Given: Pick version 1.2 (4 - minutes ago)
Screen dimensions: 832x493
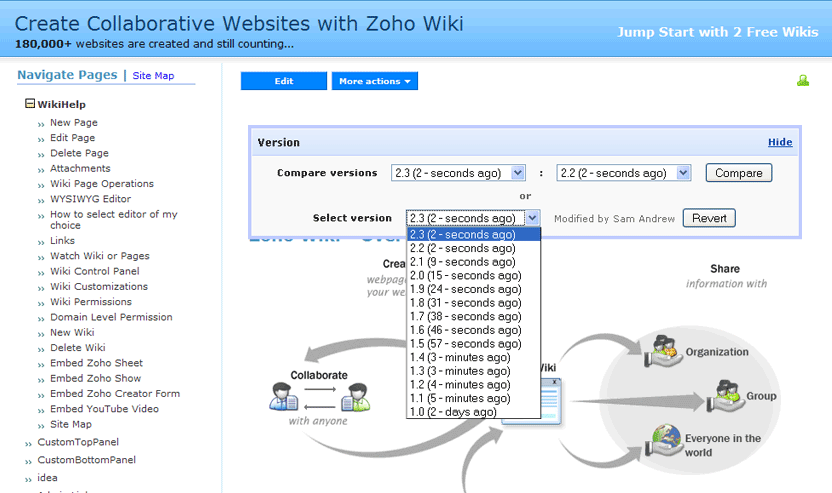Looking at the screenshot, I should pyautogui.click(x=473, y=385).
